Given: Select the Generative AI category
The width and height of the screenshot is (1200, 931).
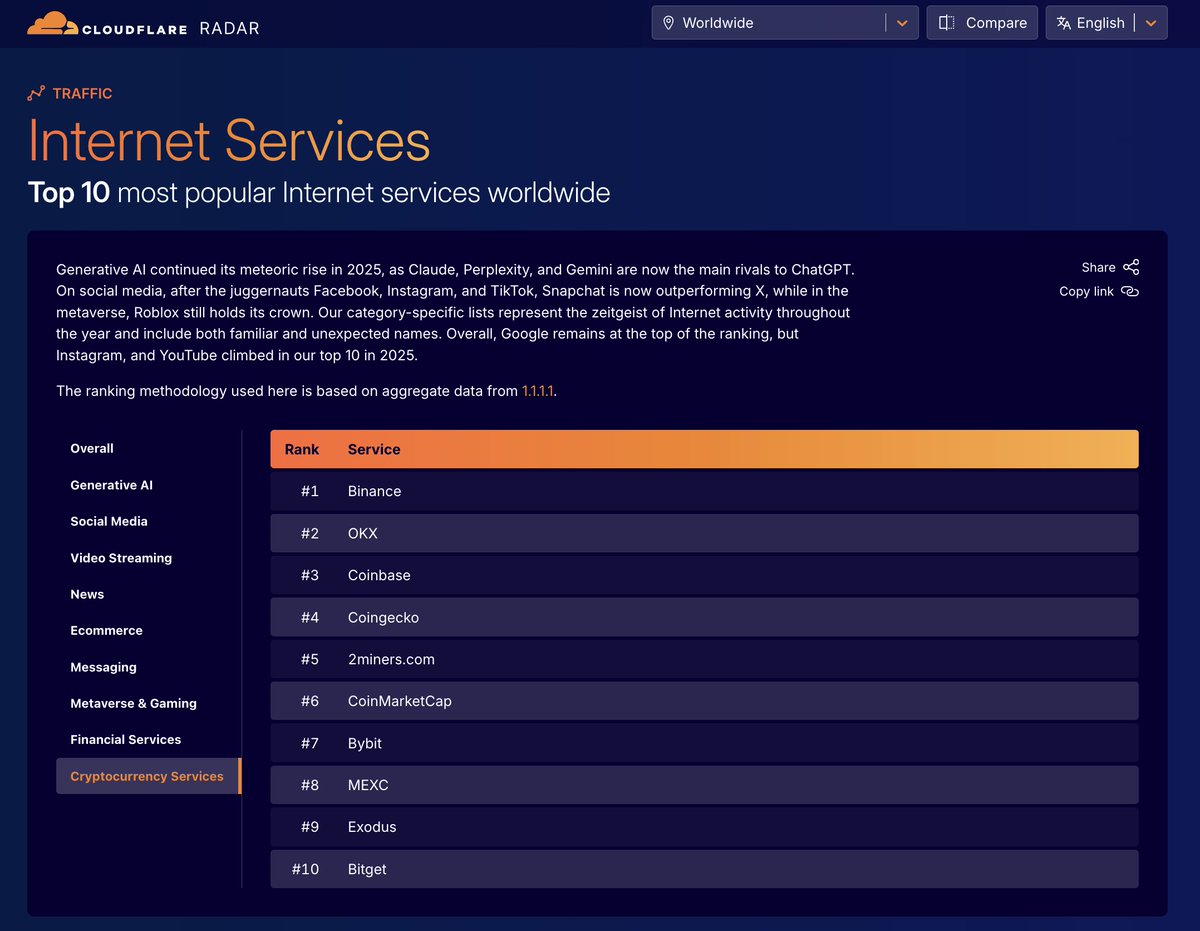Looking at the screenshot, I should coord(111,485).
